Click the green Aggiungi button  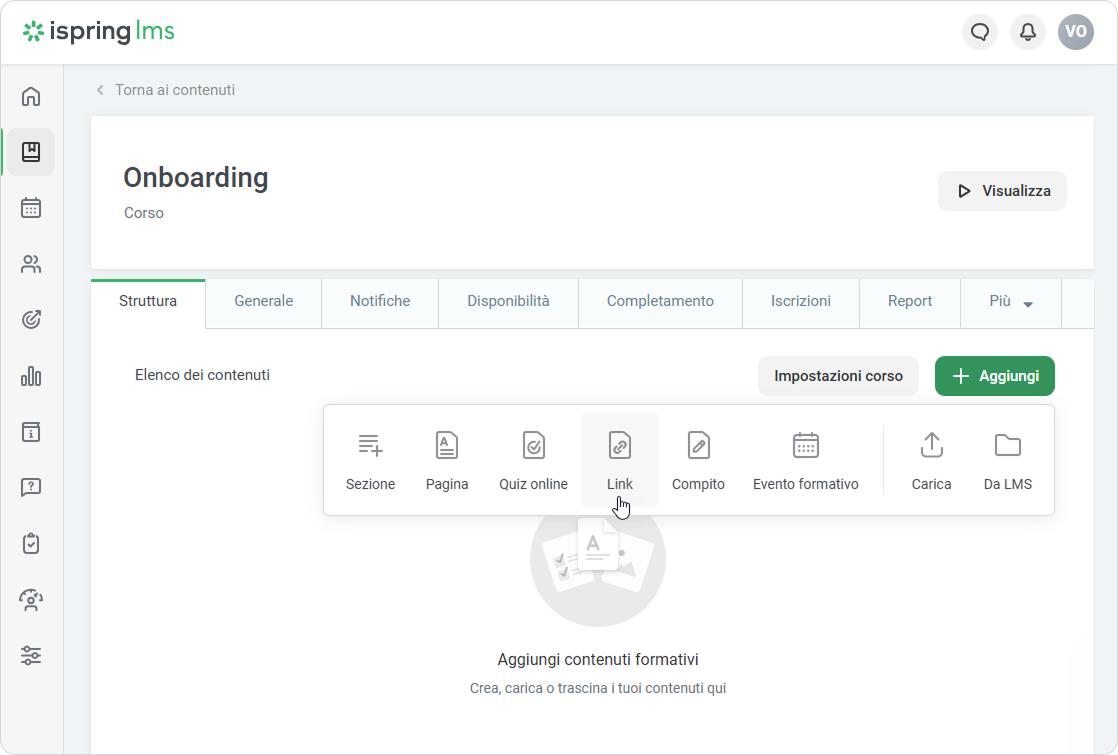point(994,376)
